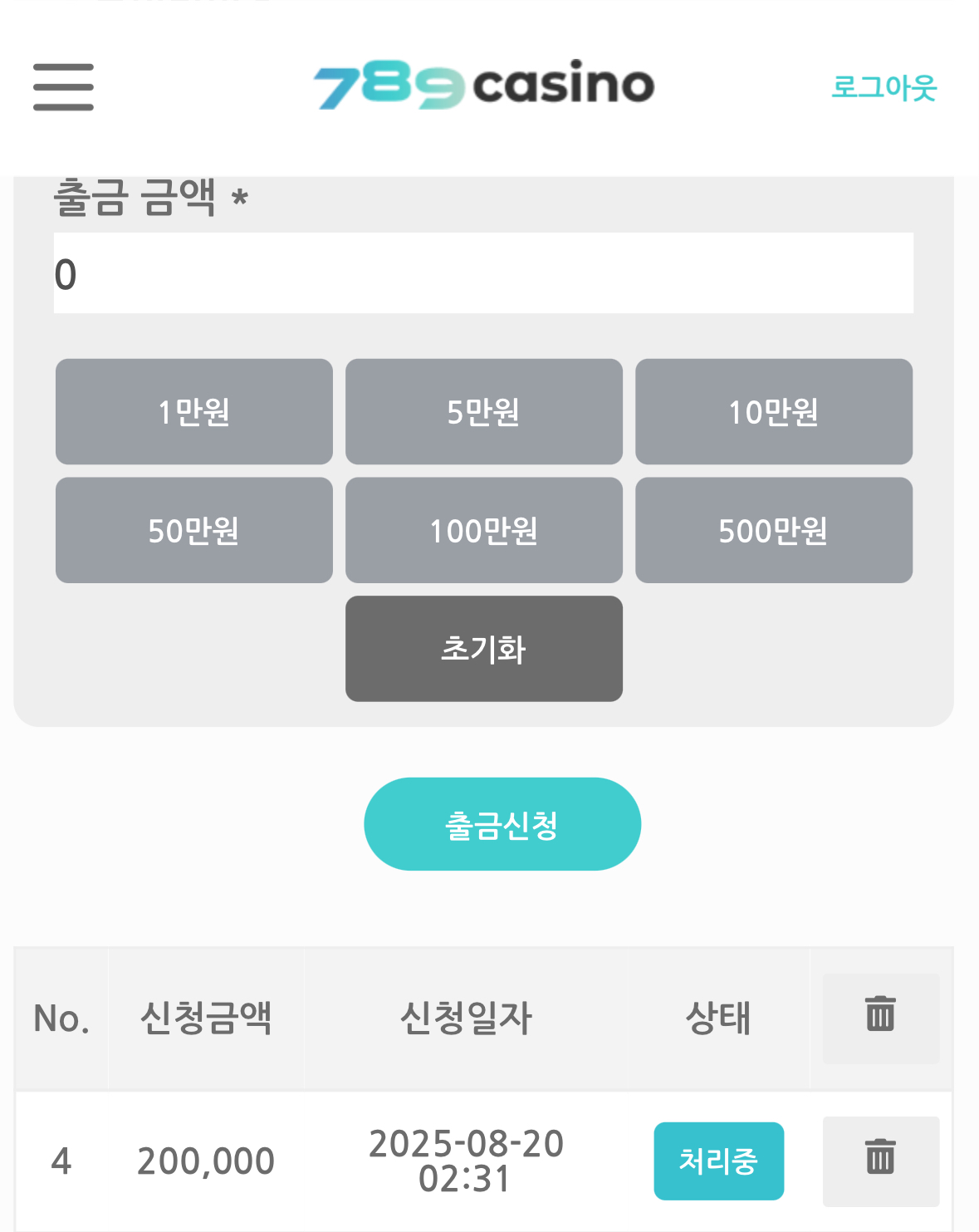Image resolution: width=979 pixels, height=1232 pixels.
Task: Open the hamburger menu
Action: pos(63,87)
